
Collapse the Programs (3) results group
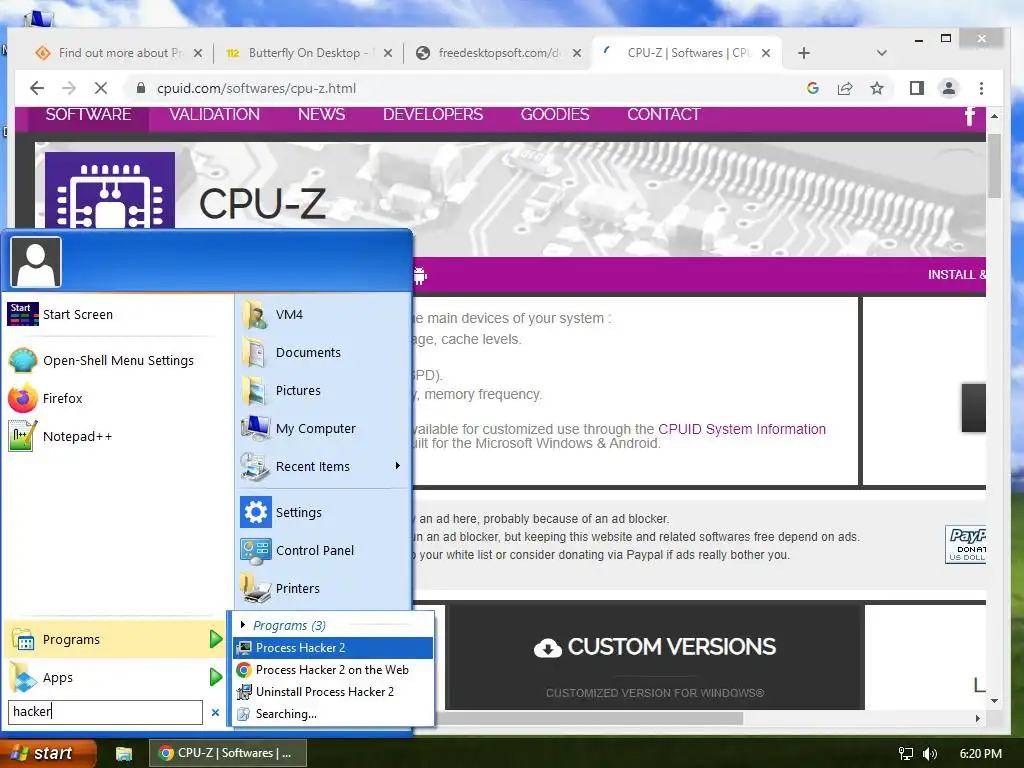pyautogui.click(x=243, y=625)
